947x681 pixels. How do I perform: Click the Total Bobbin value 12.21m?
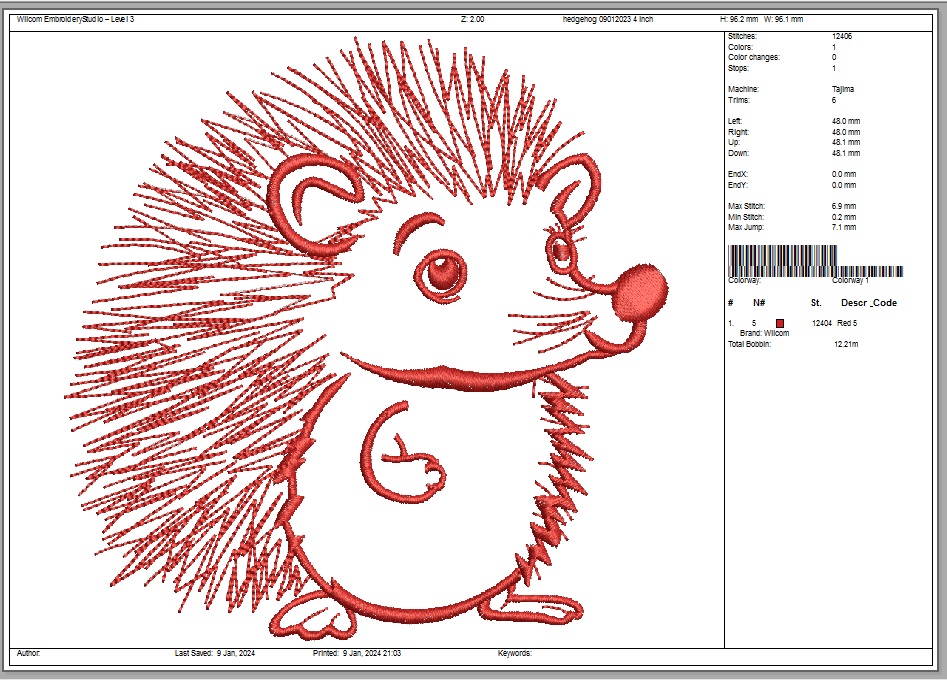click(x=846, y=344)
